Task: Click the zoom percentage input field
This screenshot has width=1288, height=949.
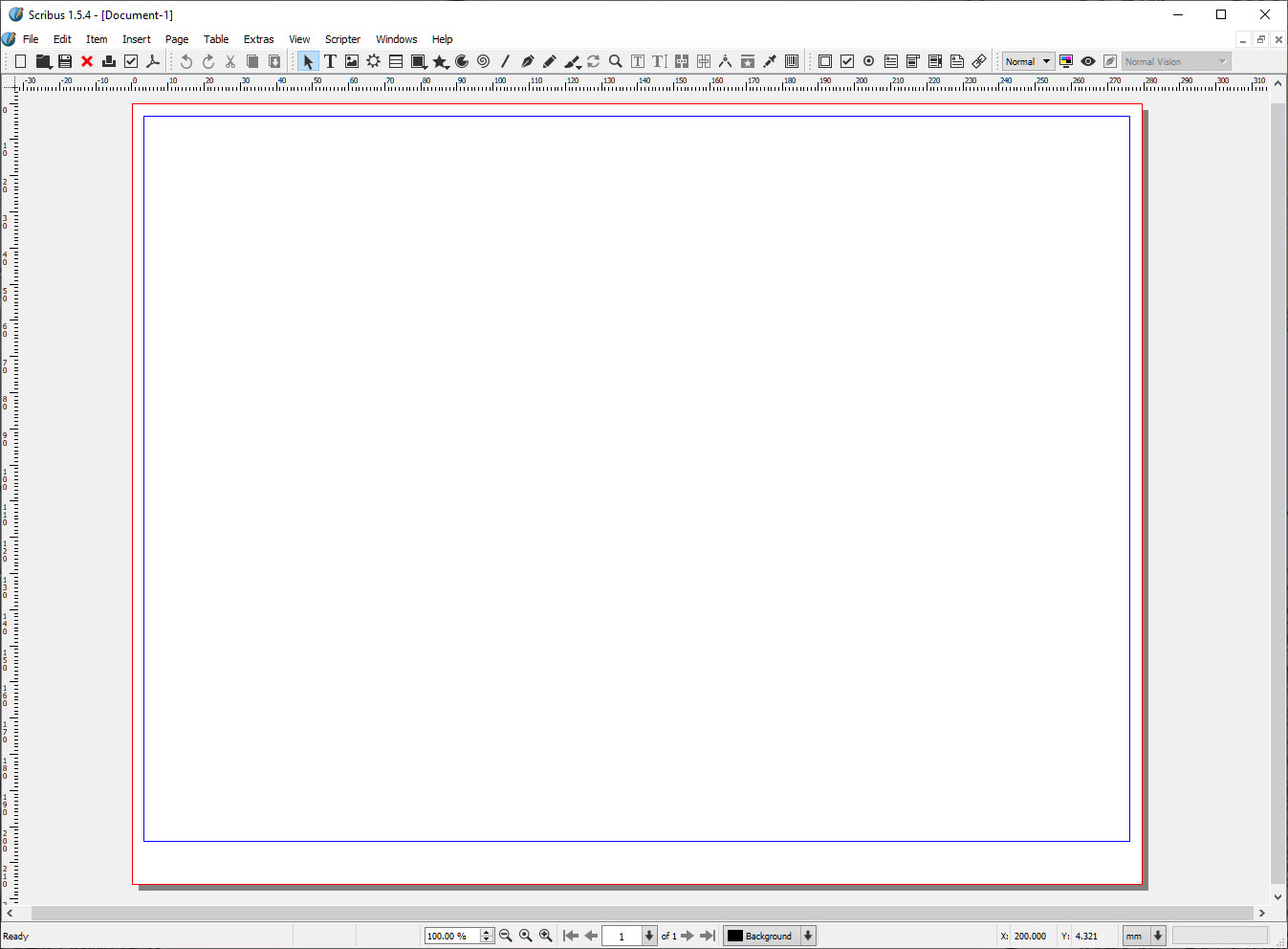Action: click(451, 936)
